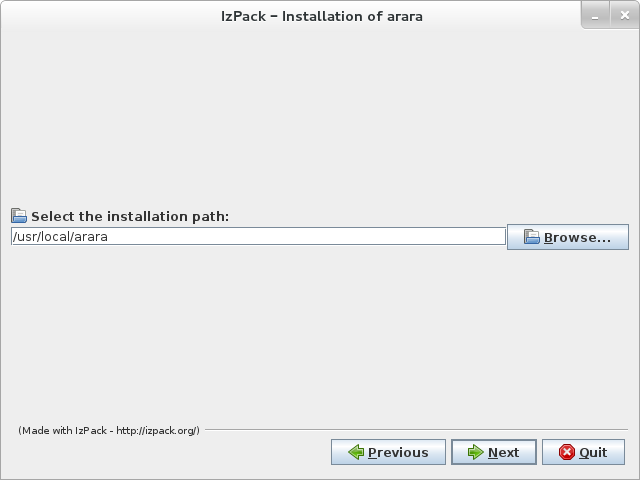Click the red X icon on Quit

(x=567, y=453)
